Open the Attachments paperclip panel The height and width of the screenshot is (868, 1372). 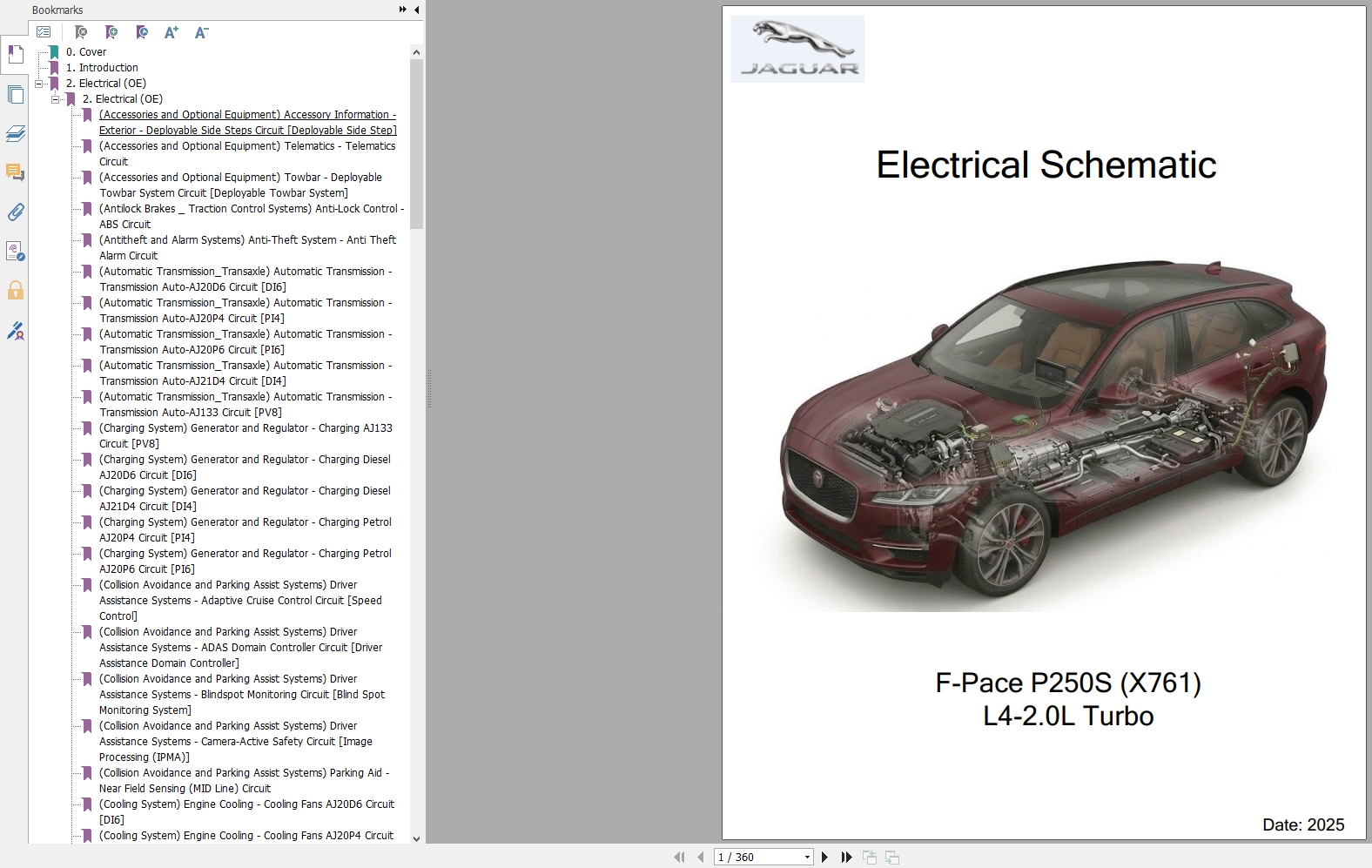point(15,212)
